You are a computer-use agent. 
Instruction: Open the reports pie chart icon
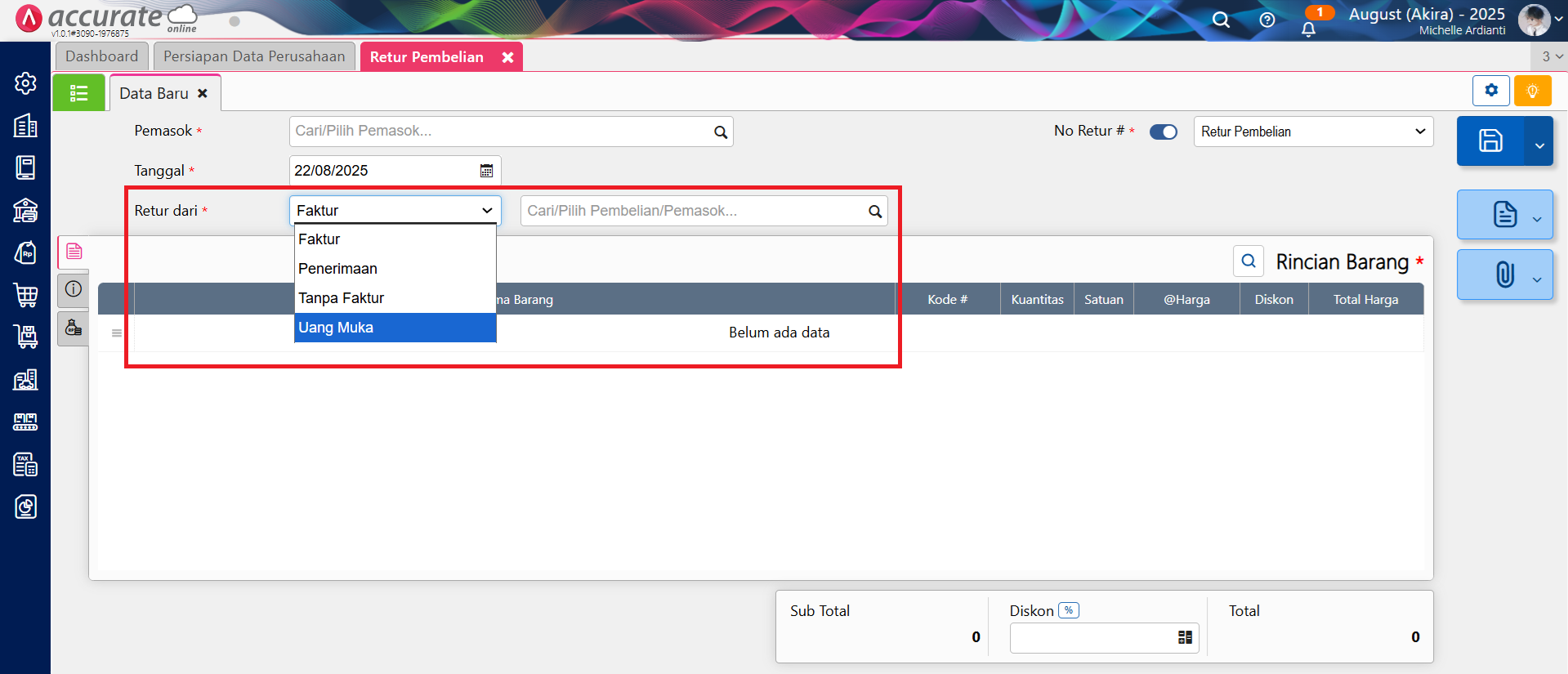(x=25, y=507)
